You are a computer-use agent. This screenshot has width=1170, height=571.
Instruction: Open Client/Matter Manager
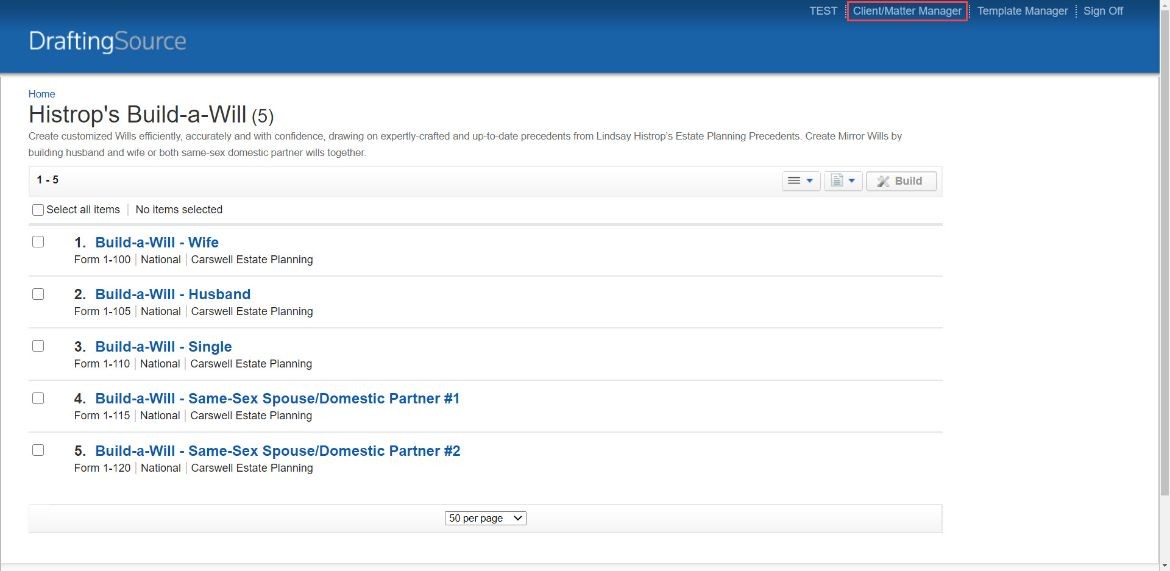[907, 11]
